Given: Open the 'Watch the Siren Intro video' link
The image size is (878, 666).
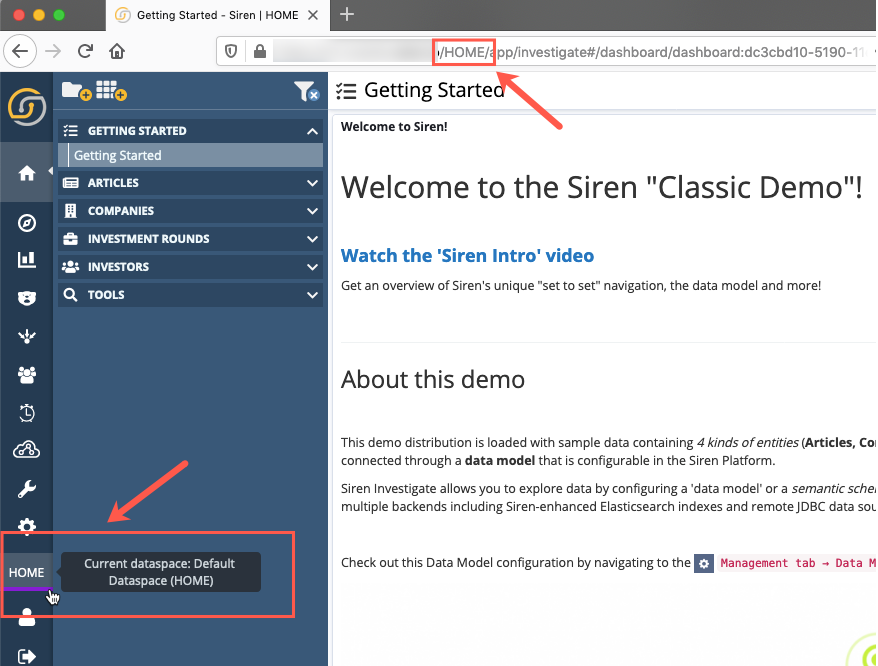Looking at the screenshot, I should tap(467, 255).
